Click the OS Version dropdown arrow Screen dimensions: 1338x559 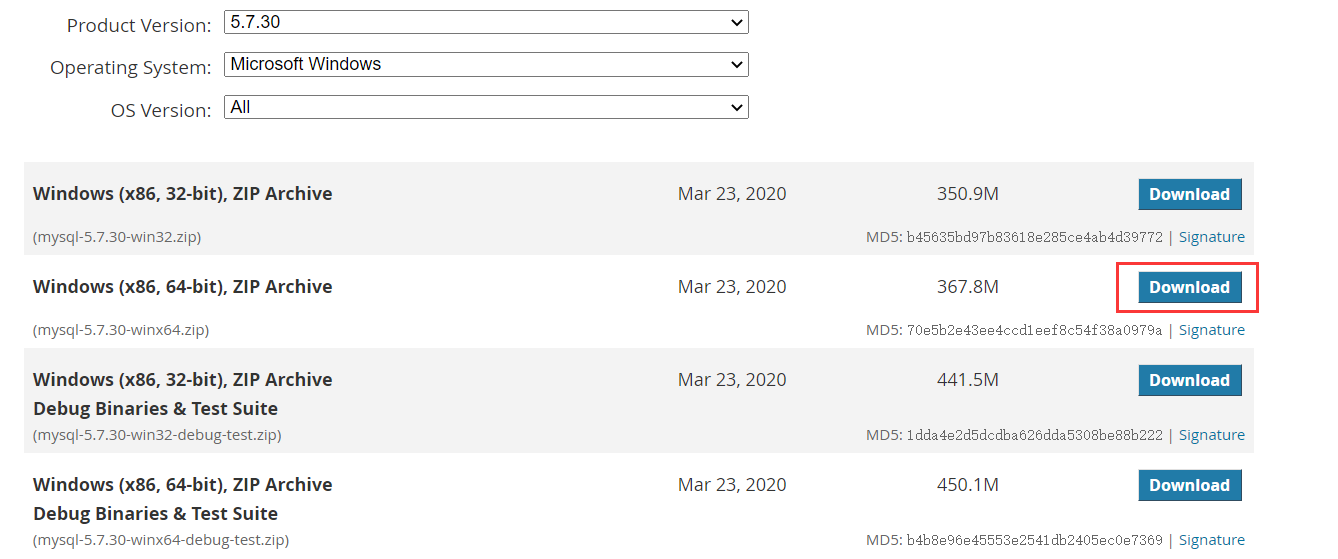(737, 107)
